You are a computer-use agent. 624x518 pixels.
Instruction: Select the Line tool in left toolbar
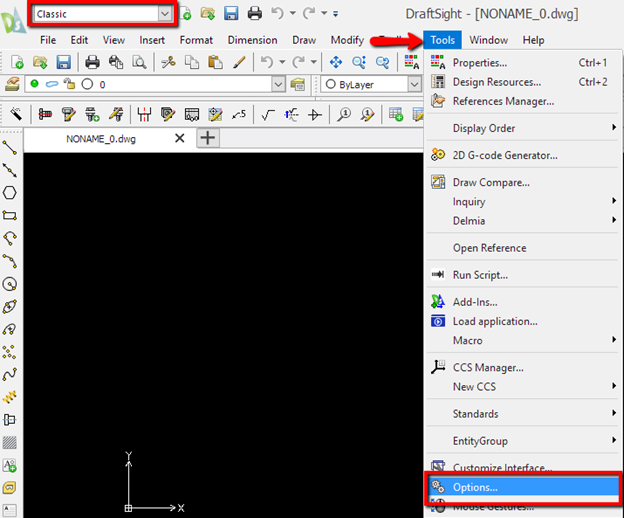[x=10, y=148]
